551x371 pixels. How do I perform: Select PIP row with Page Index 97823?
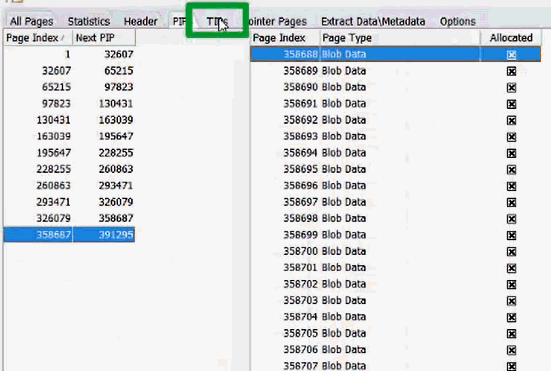click(69, 103)
